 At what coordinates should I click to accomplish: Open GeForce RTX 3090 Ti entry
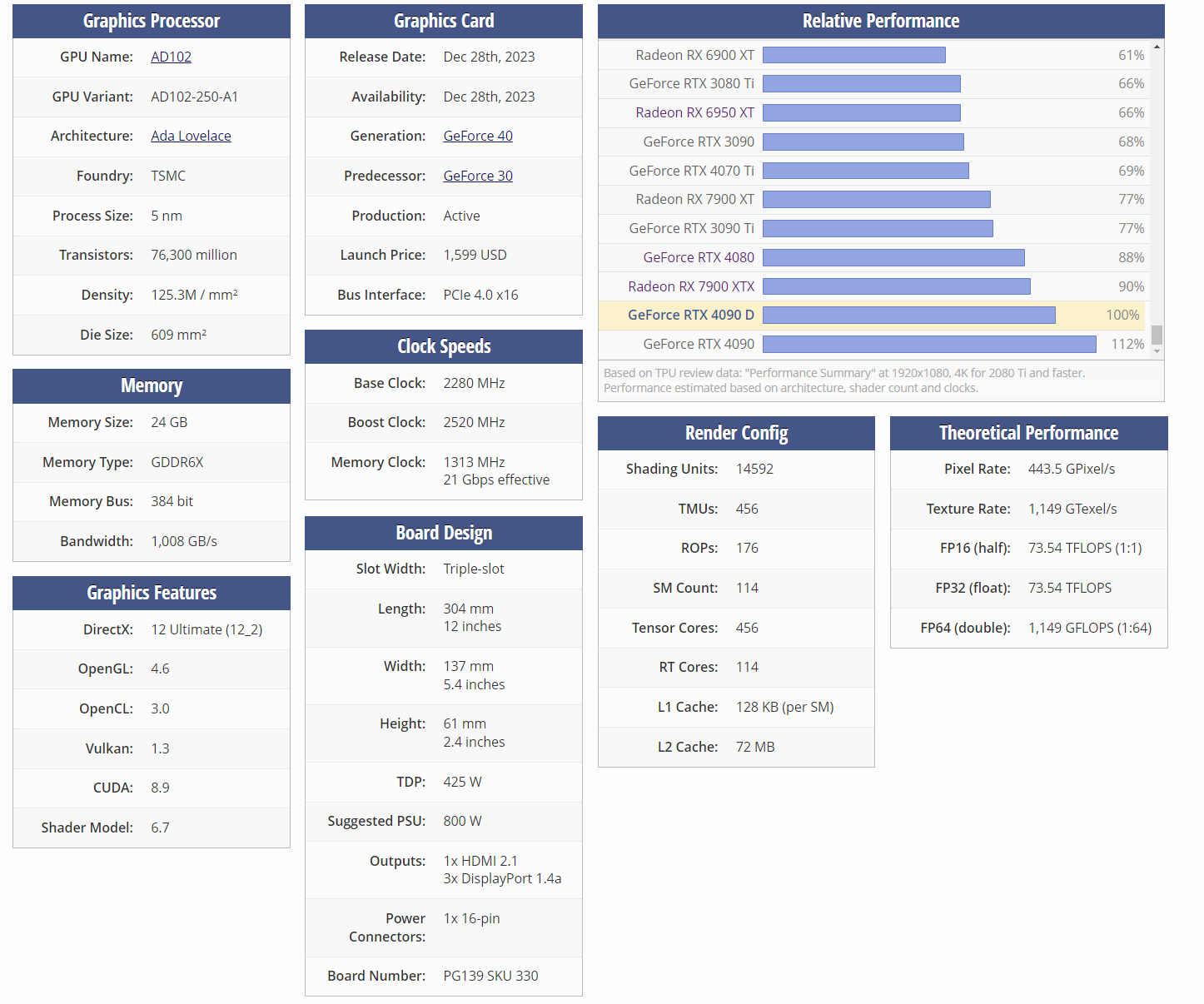tap(691, 228)
